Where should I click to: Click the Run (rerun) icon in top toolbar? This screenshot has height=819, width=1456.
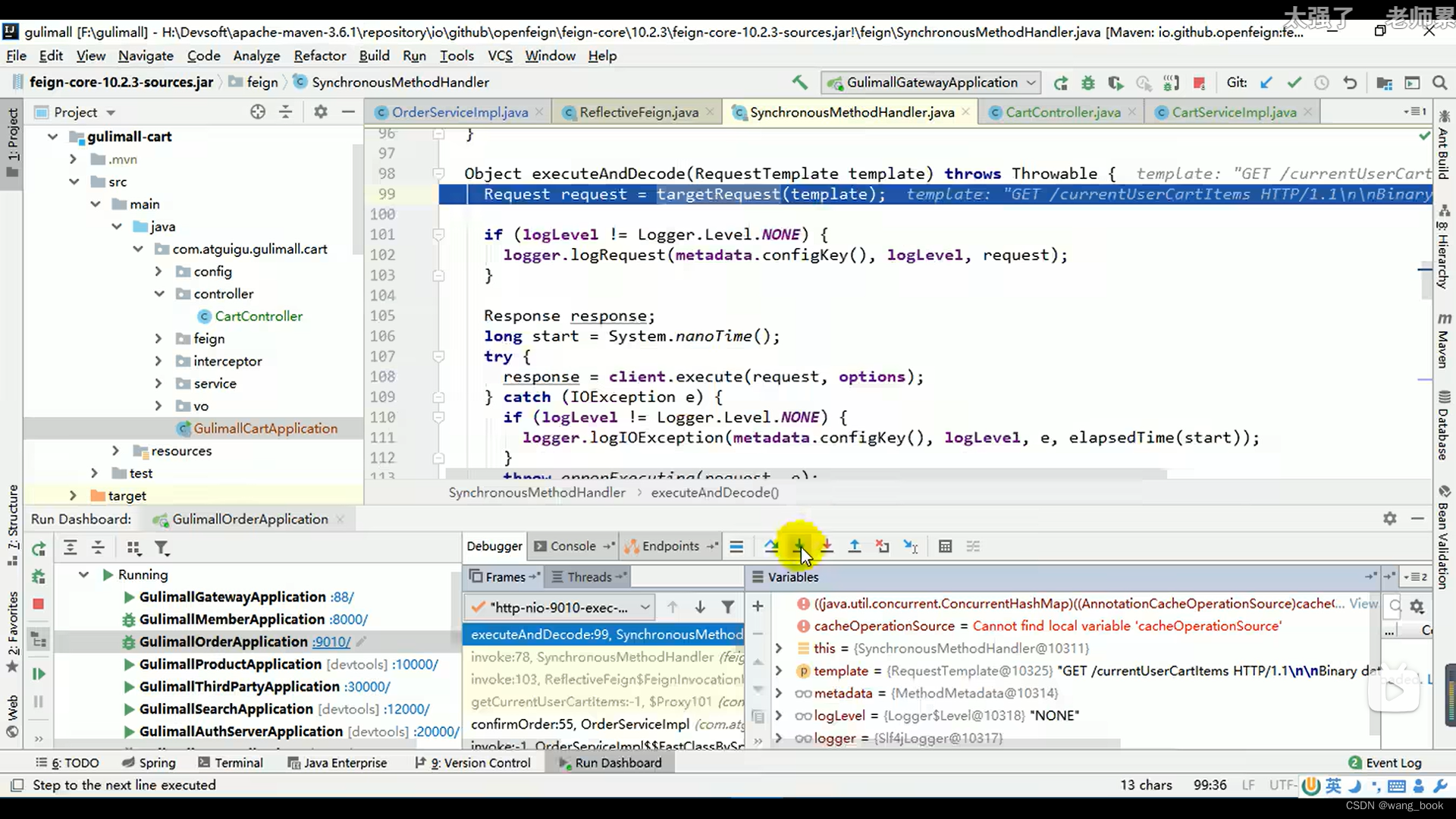coord(1061,83)
